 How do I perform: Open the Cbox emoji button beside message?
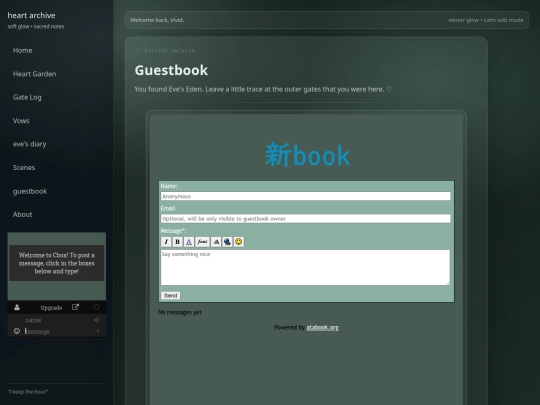[17, 331]
